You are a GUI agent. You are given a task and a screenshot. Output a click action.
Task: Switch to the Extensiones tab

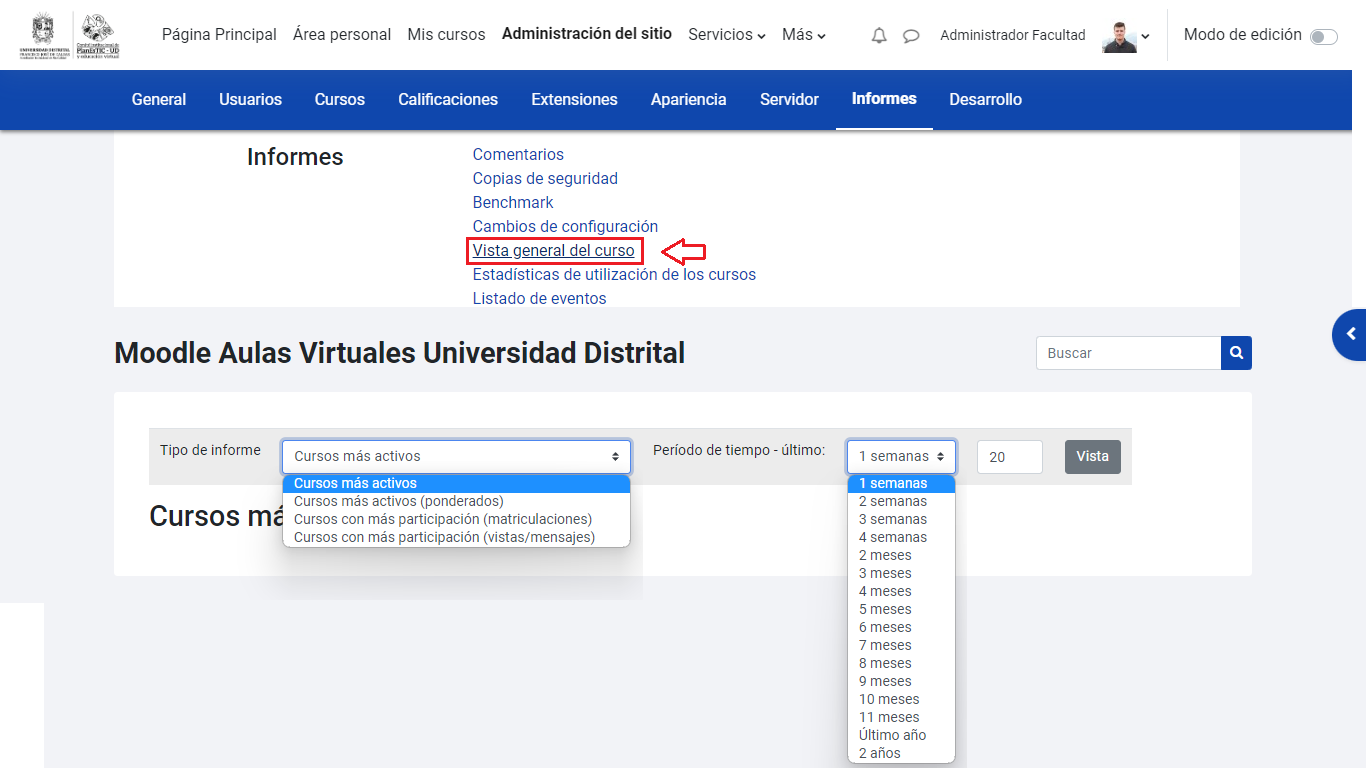coord(574,99)
